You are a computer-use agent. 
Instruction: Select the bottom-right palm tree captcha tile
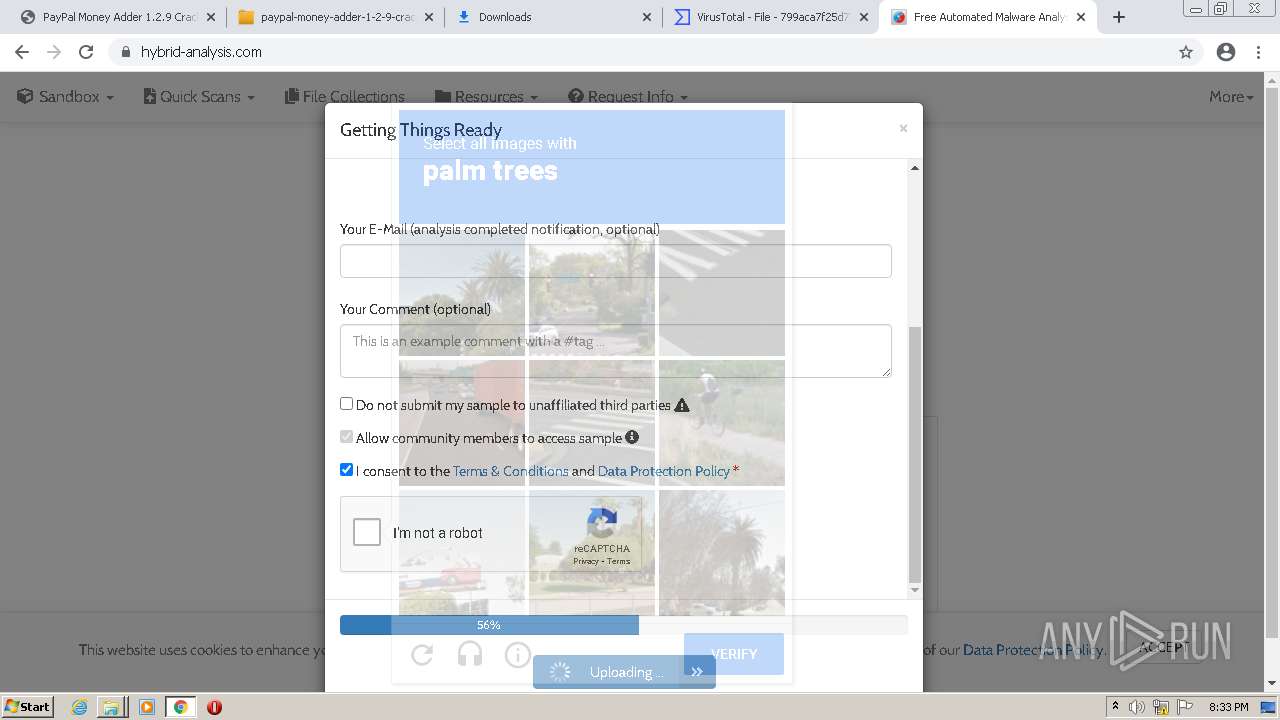722,553
